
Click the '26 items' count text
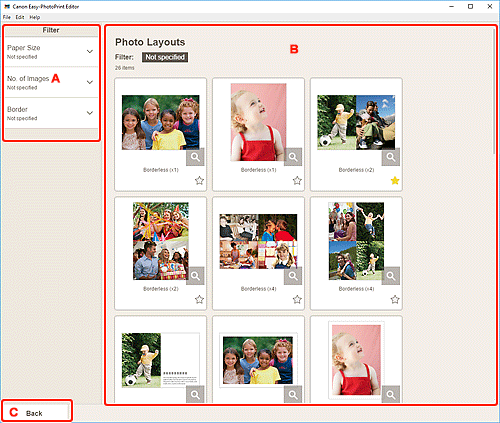(125, 68)
